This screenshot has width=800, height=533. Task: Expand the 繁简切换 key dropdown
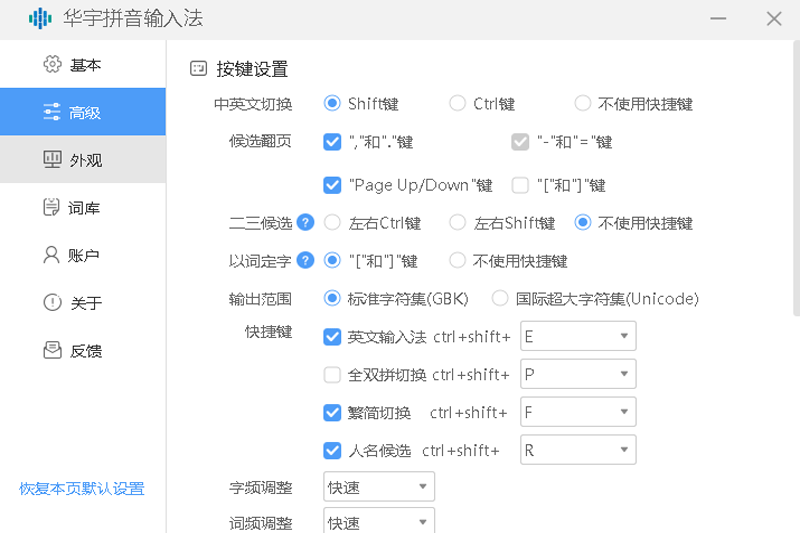[x=578, y=413]
